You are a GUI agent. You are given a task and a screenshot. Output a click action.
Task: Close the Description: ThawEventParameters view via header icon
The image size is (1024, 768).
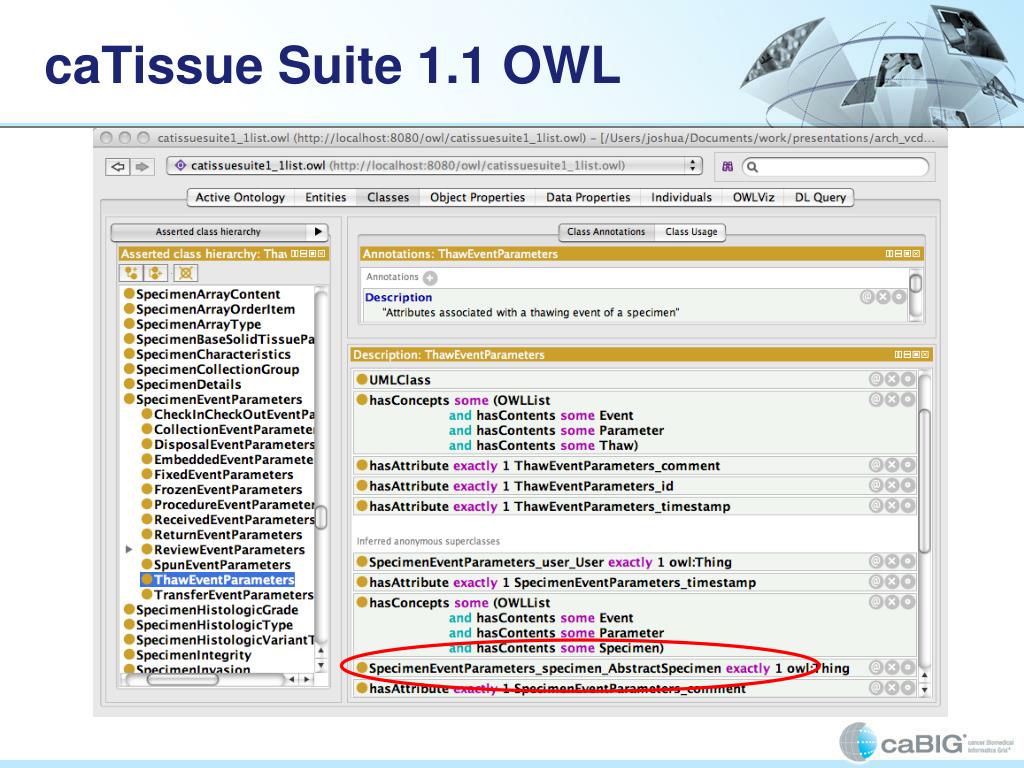(x=925, y=355)
